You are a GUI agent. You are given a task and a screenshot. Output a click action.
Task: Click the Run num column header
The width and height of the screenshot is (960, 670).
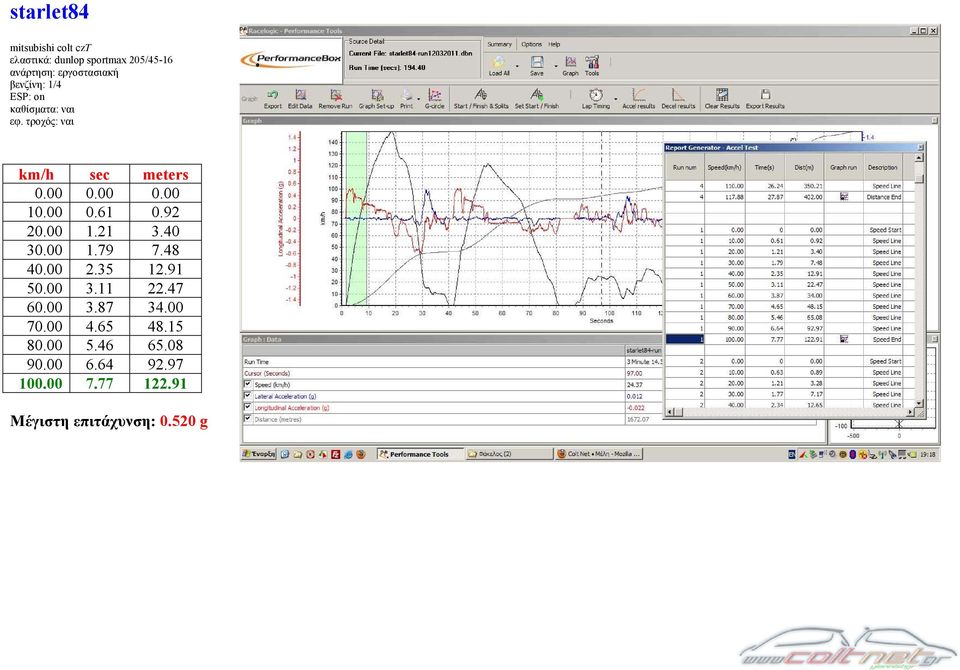click(684, 167)
